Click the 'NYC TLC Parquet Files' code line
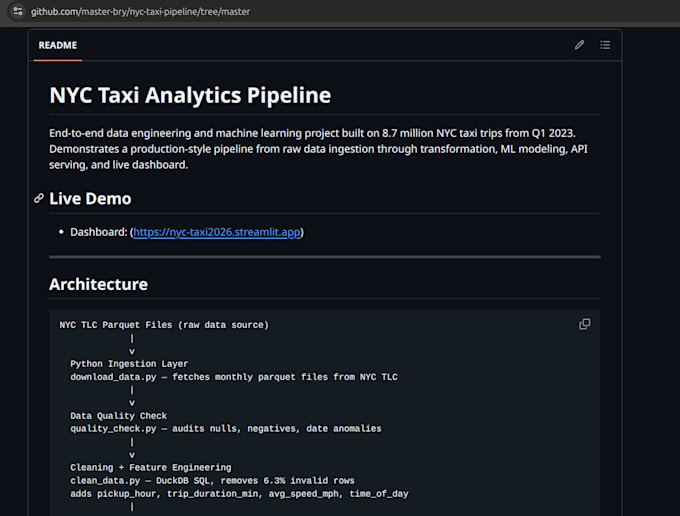 [x=164, y=325]
